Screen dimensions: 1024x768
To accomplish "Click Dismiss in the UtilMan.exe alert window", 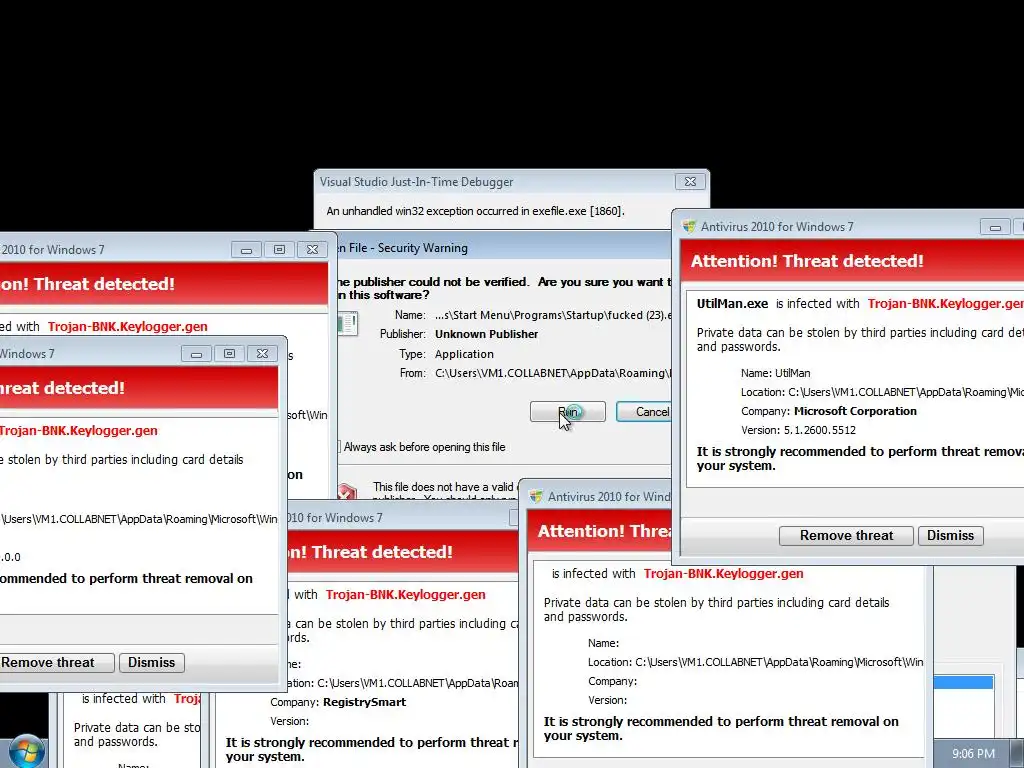I will tap(950, 536).
